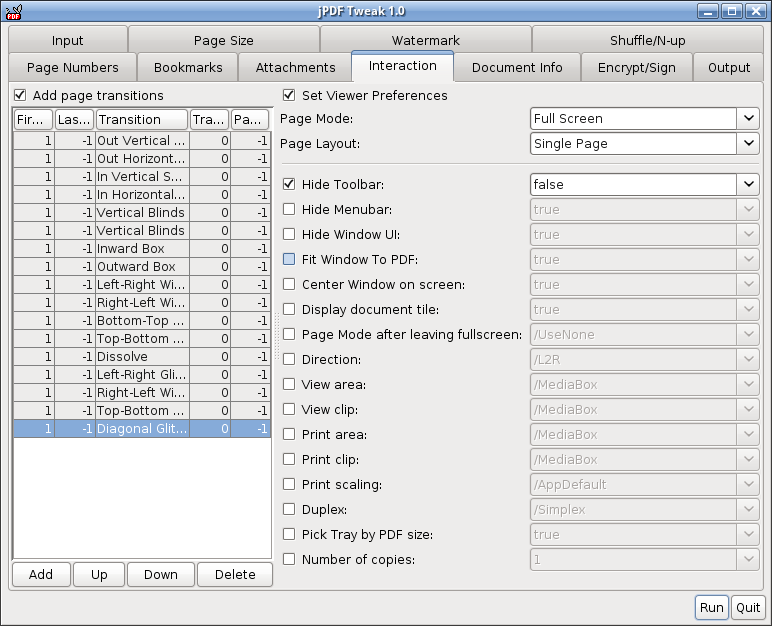The image size is (772, 626).
Task: Move selected transition Up
Action: (99, 574)
